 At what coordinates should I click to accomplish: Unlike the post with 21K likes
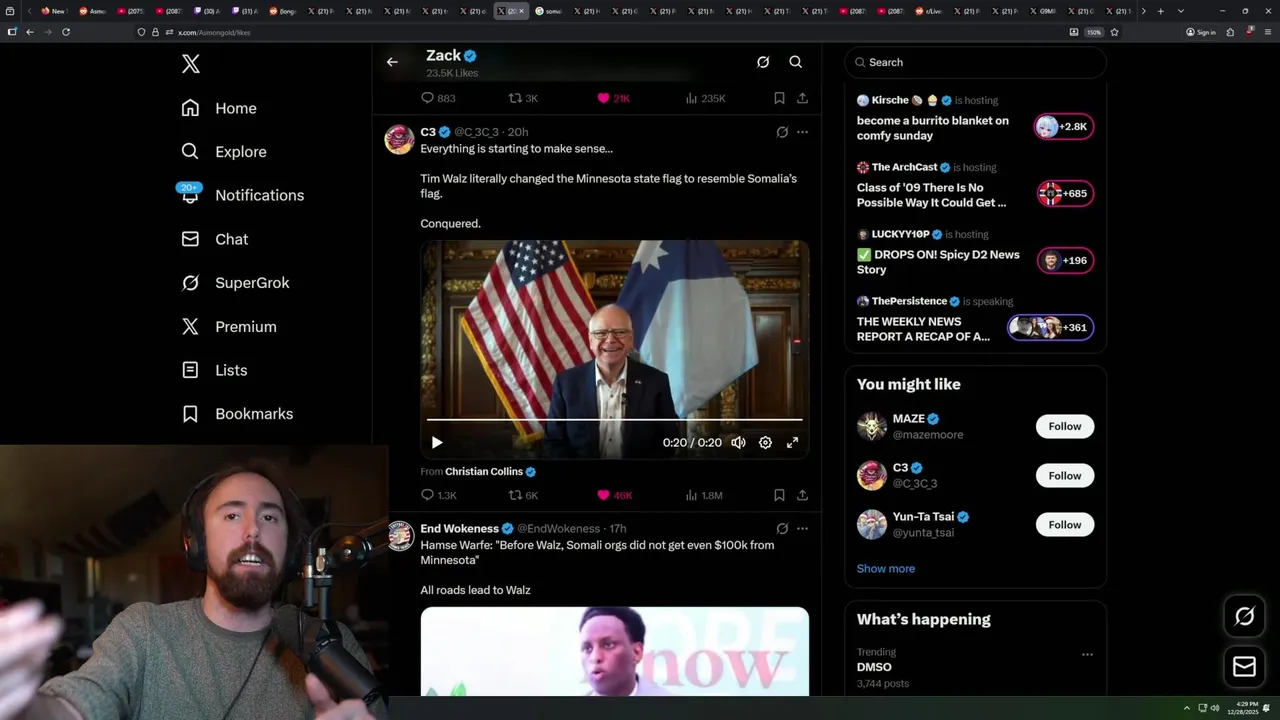(613, 98)
